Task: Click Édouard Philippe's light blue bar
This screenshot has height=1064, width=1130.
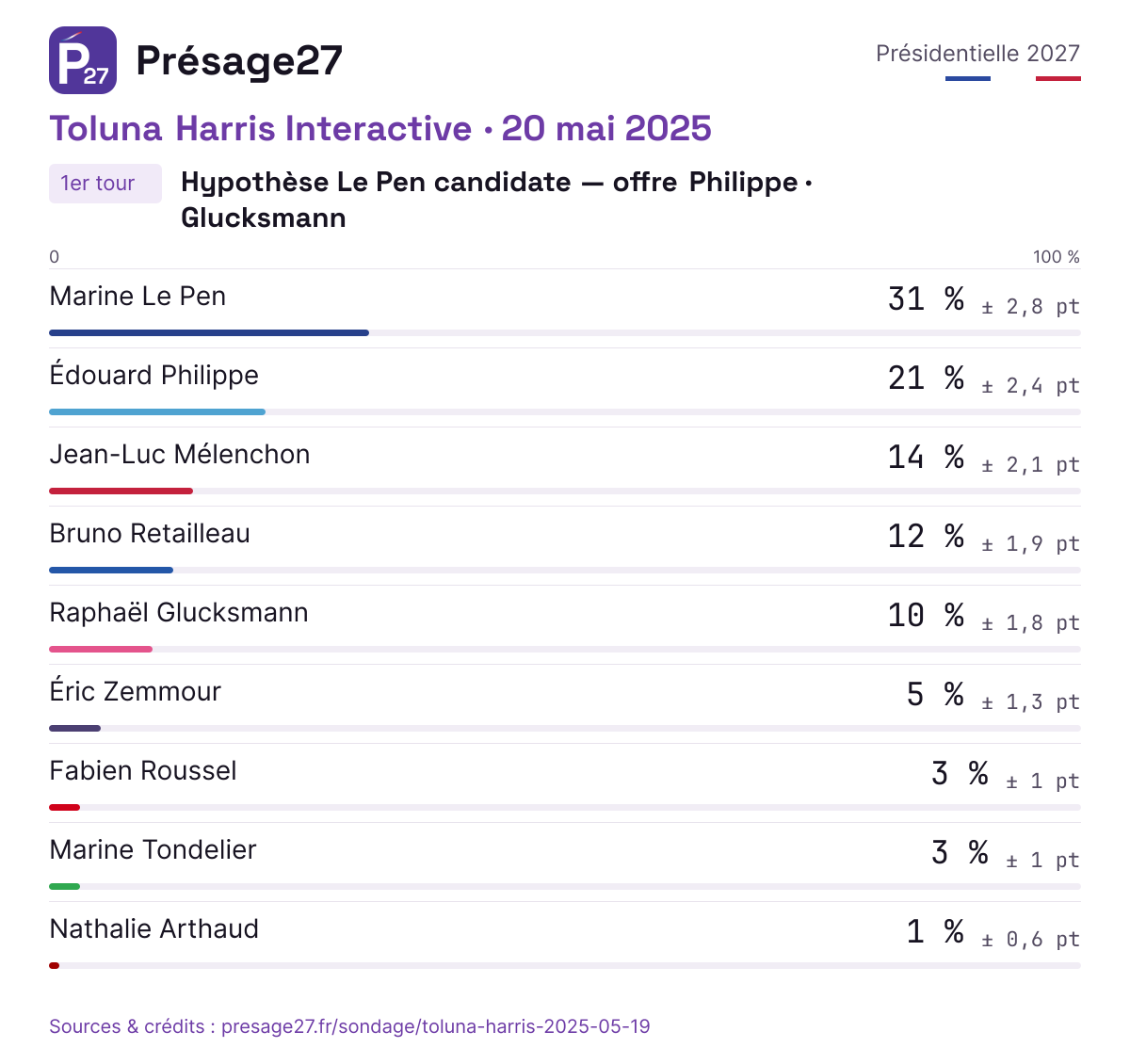Action: coord(157,411)
